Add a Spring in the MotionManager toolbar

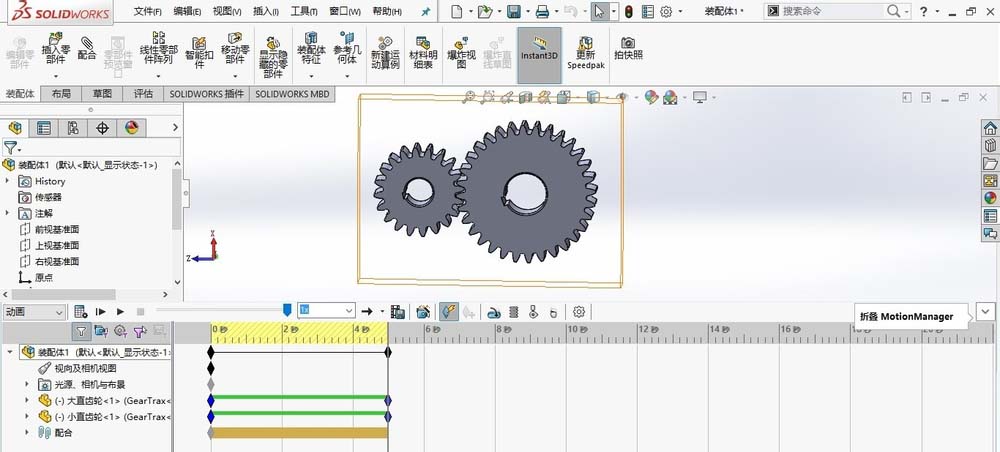pyautogui.click(x=514, y=312)
